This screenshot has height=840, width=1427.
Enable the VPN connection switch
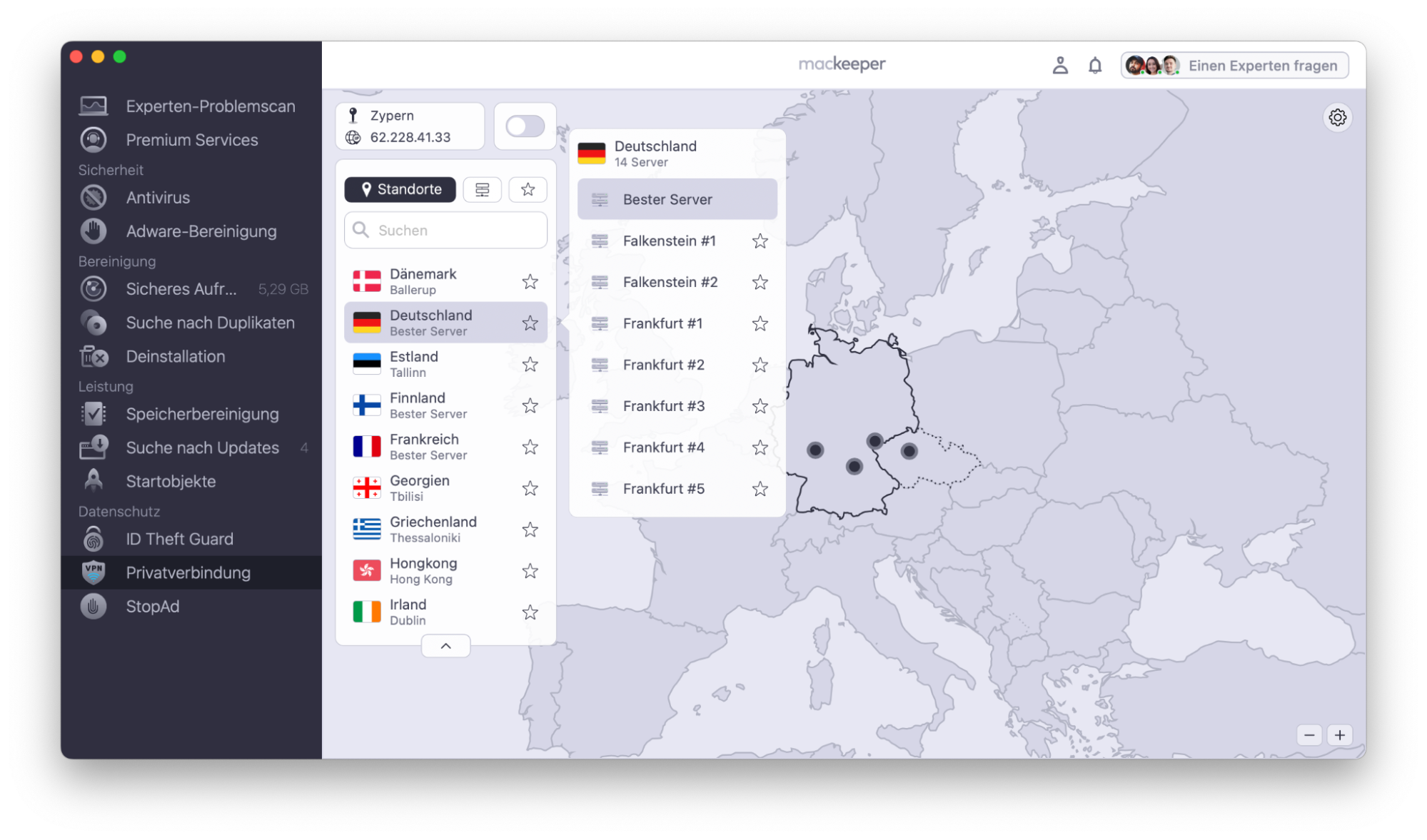coord(525,126)
